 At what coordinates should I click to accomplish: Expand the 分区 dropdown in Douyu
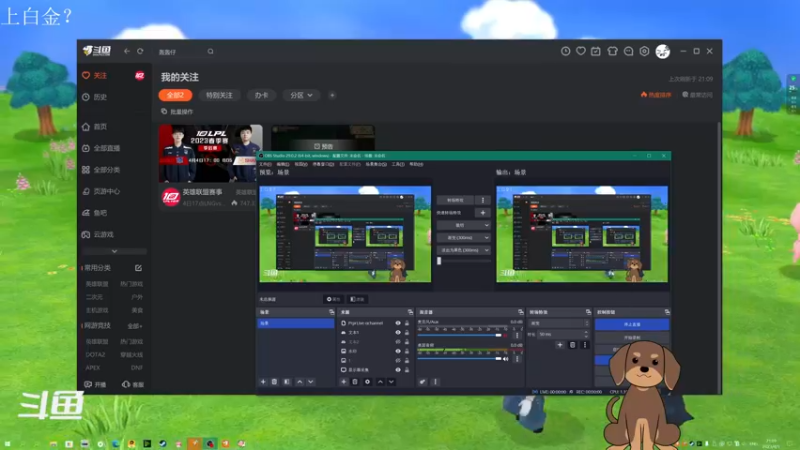click(x=301, y=95)
